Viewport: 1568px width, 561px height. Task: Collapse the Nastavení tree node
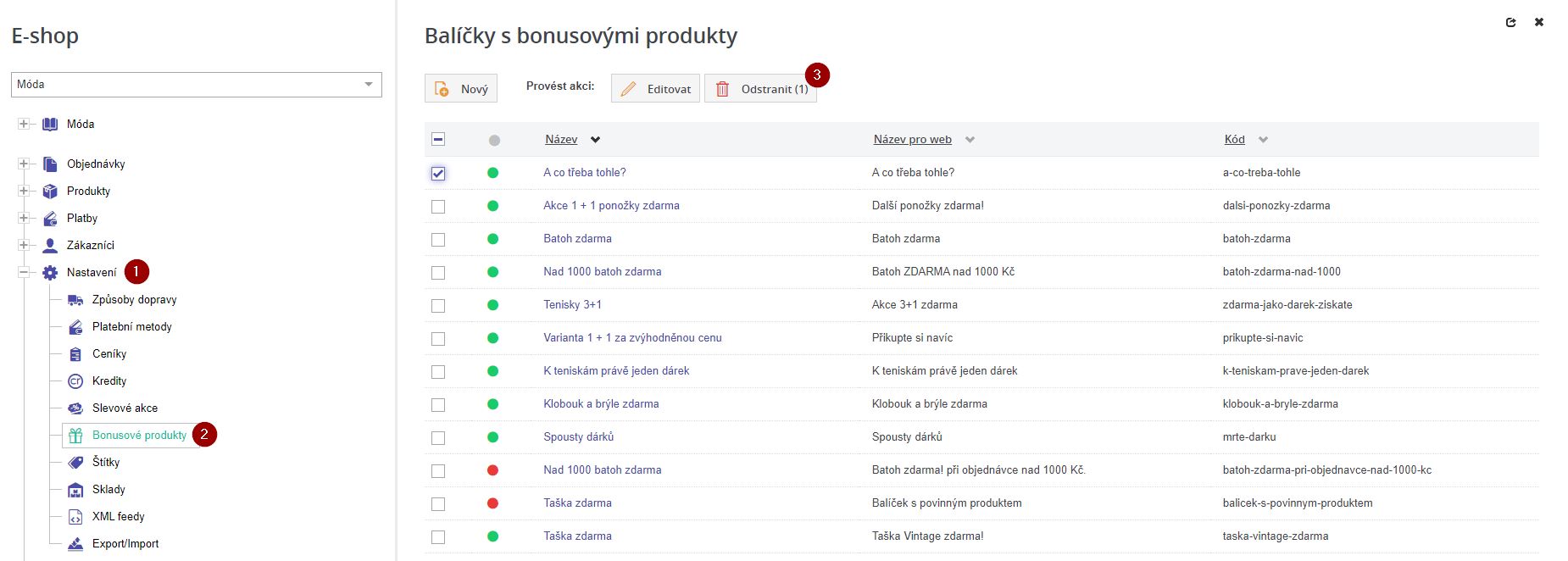pos(24,273)
